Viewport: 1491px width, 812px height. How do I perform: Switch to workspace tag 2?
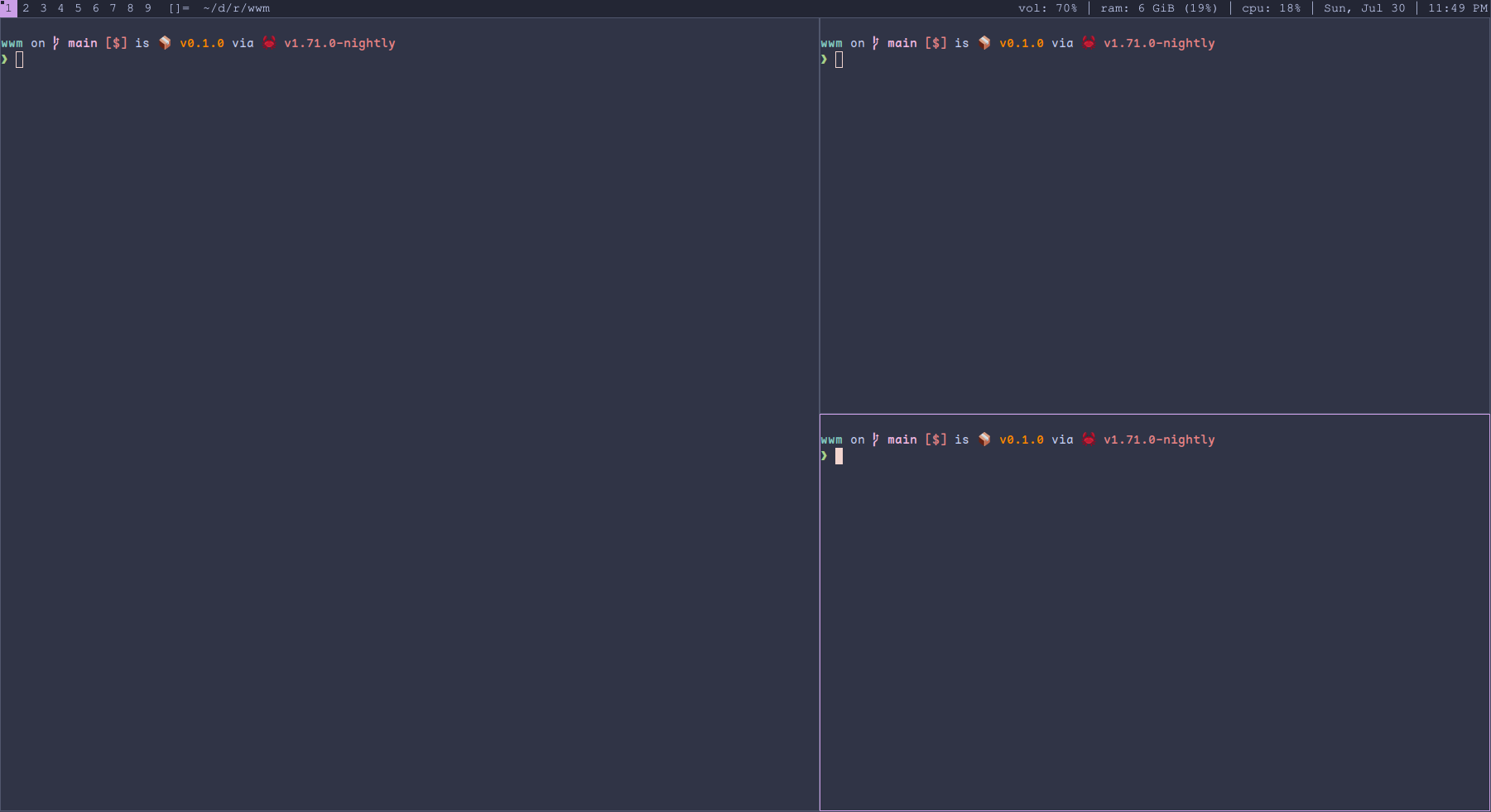tap(26, 8)
